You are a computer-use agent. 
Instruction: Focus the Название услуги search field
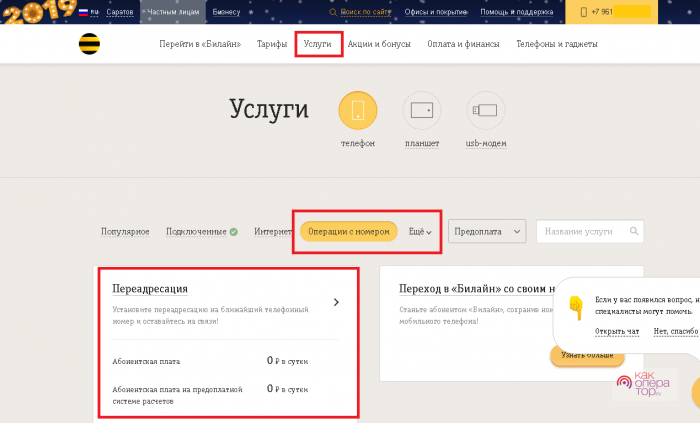click(590, 231)
